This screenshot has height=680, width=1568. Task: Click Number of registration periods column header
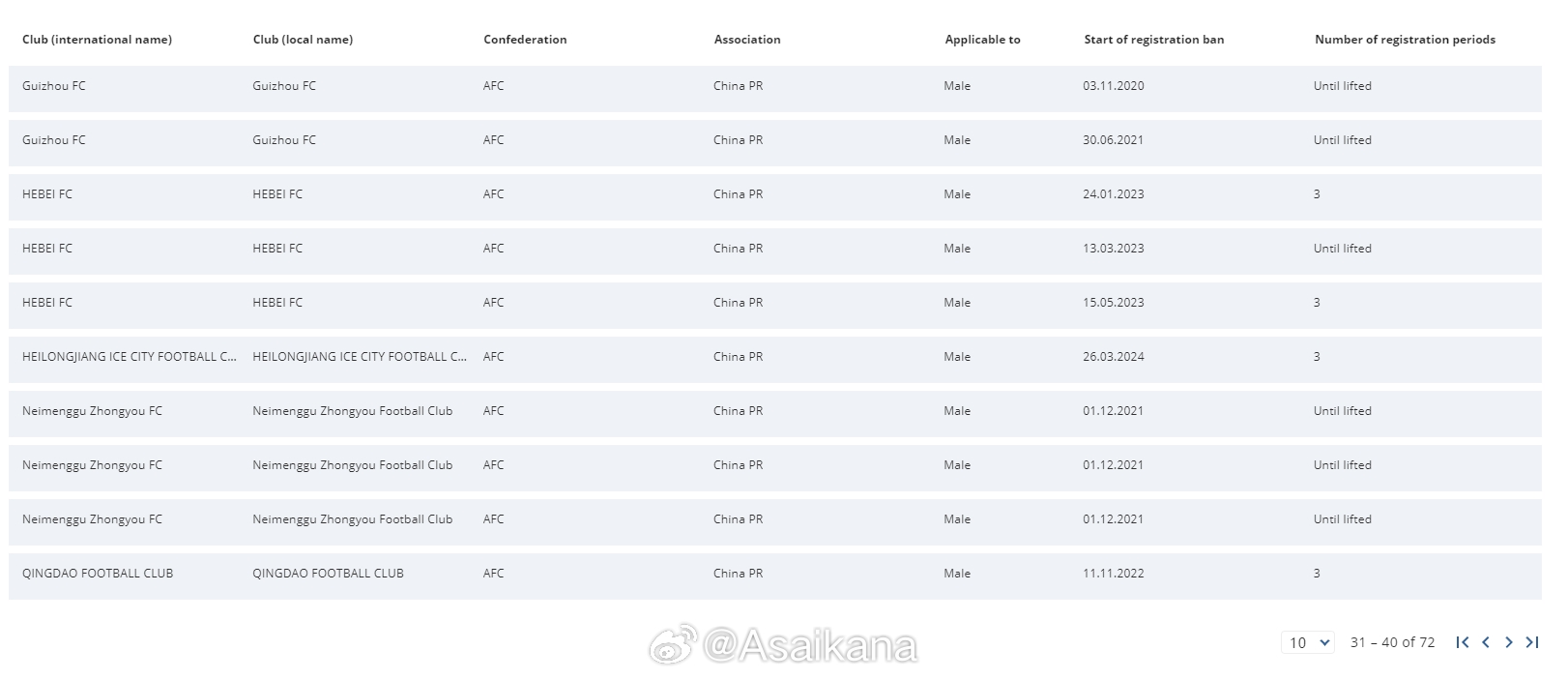1405,40
